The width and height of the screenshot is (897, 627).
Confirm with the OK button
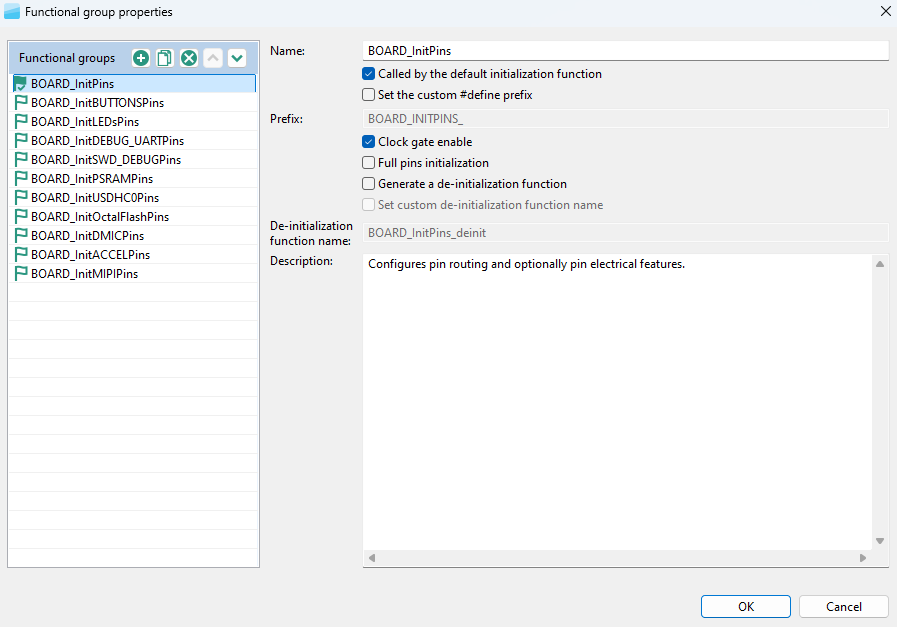pyautogui.click(x=745, y=606)
